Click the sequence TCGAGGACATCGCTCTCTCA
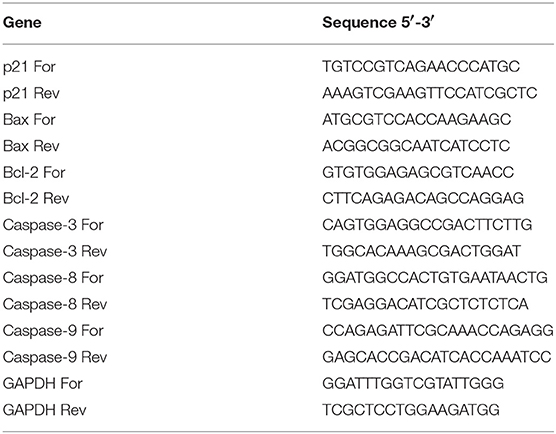Image resolution: width=556 pixels, height=434 pixels. click(x=425, y=304)
